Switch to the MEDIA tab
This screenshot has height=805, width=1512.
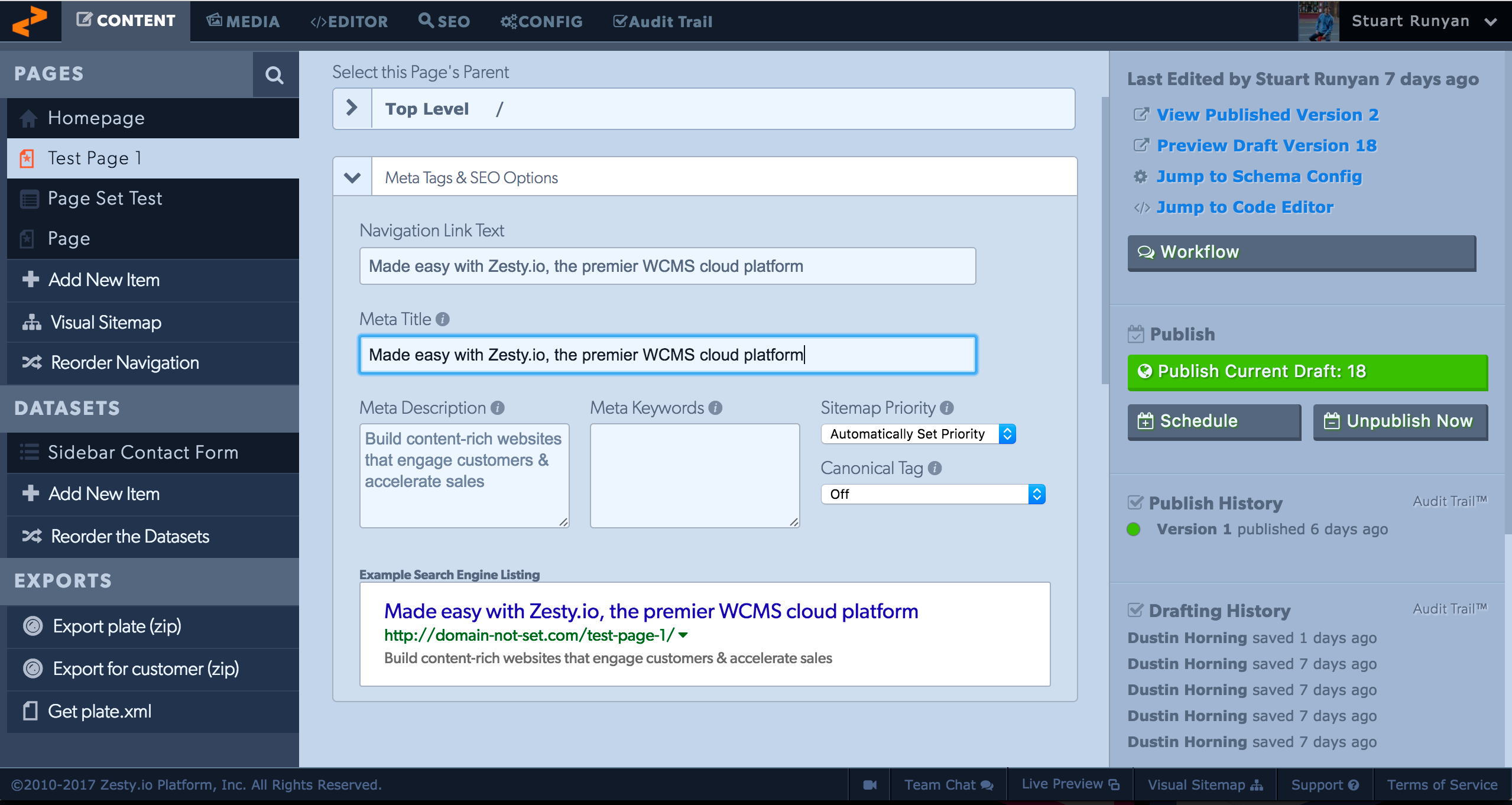tap(243, 21)
